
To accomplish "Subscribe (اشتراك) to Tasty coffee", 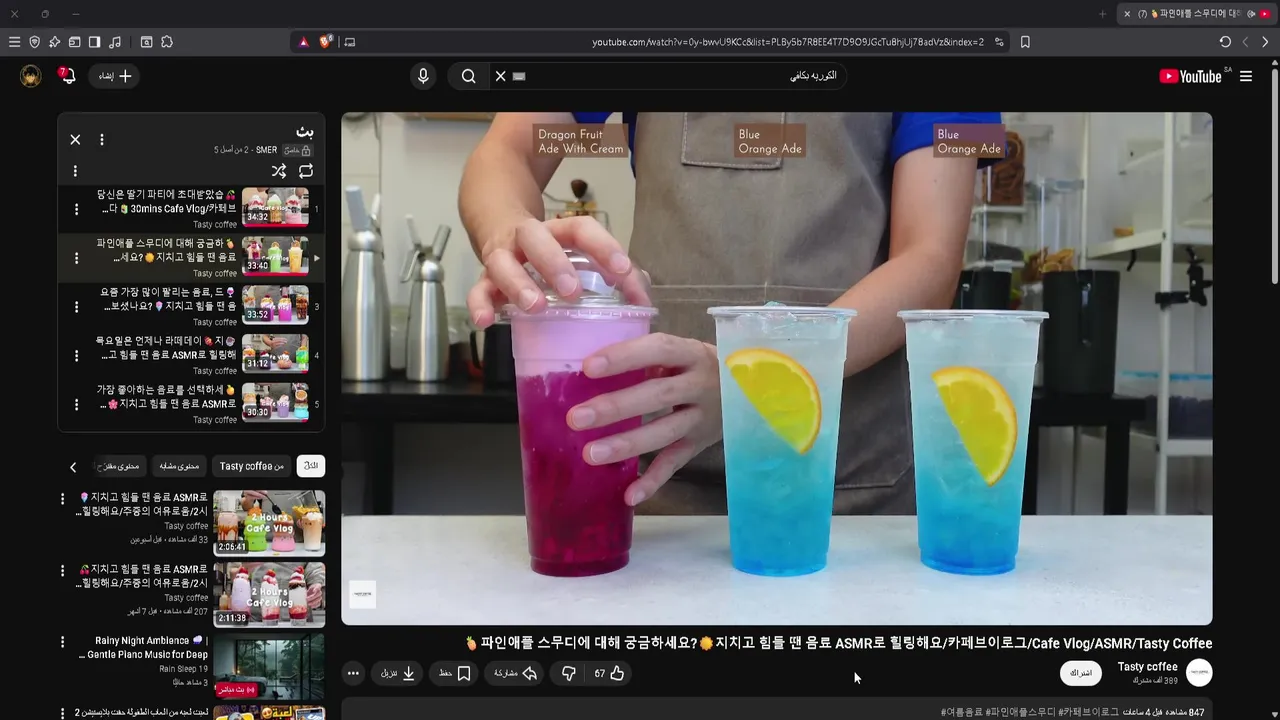I will [x=1081, y=673].
